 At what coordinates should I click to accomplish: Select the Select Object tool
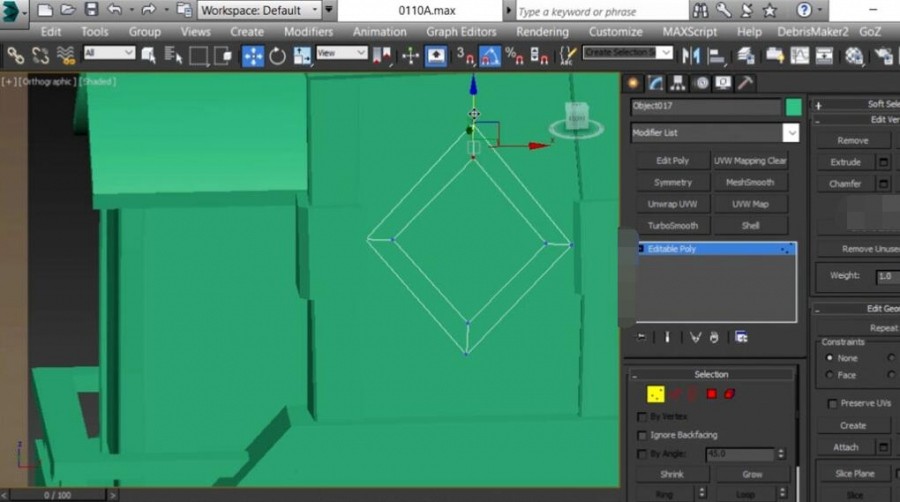[148, 56]
